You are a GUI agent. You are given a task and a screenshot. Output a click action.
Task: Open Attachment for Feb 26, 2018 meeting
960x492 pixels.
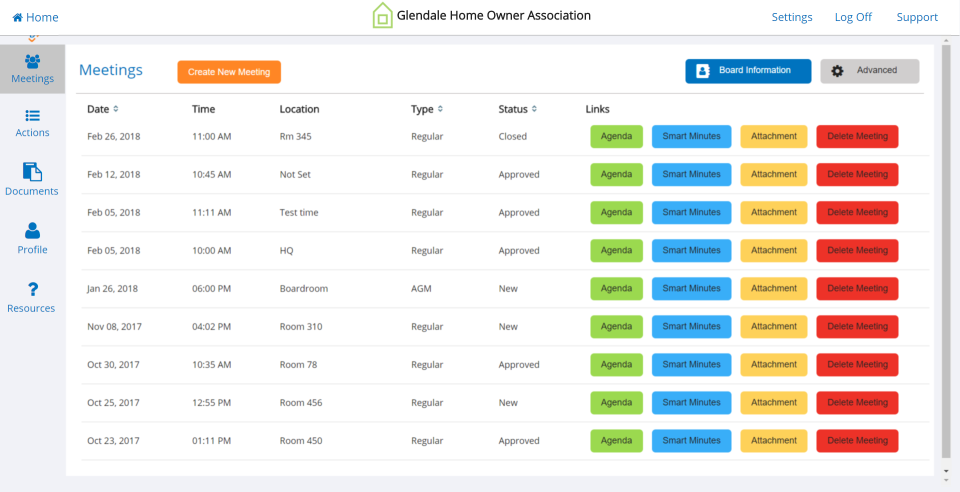pos(774,136)
